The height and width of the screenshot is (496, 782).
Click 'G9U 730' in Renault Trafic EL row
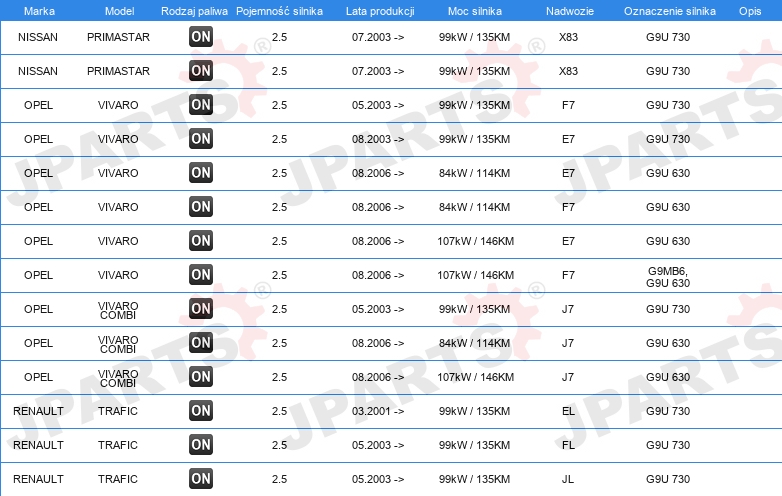[x=668, y=411]
